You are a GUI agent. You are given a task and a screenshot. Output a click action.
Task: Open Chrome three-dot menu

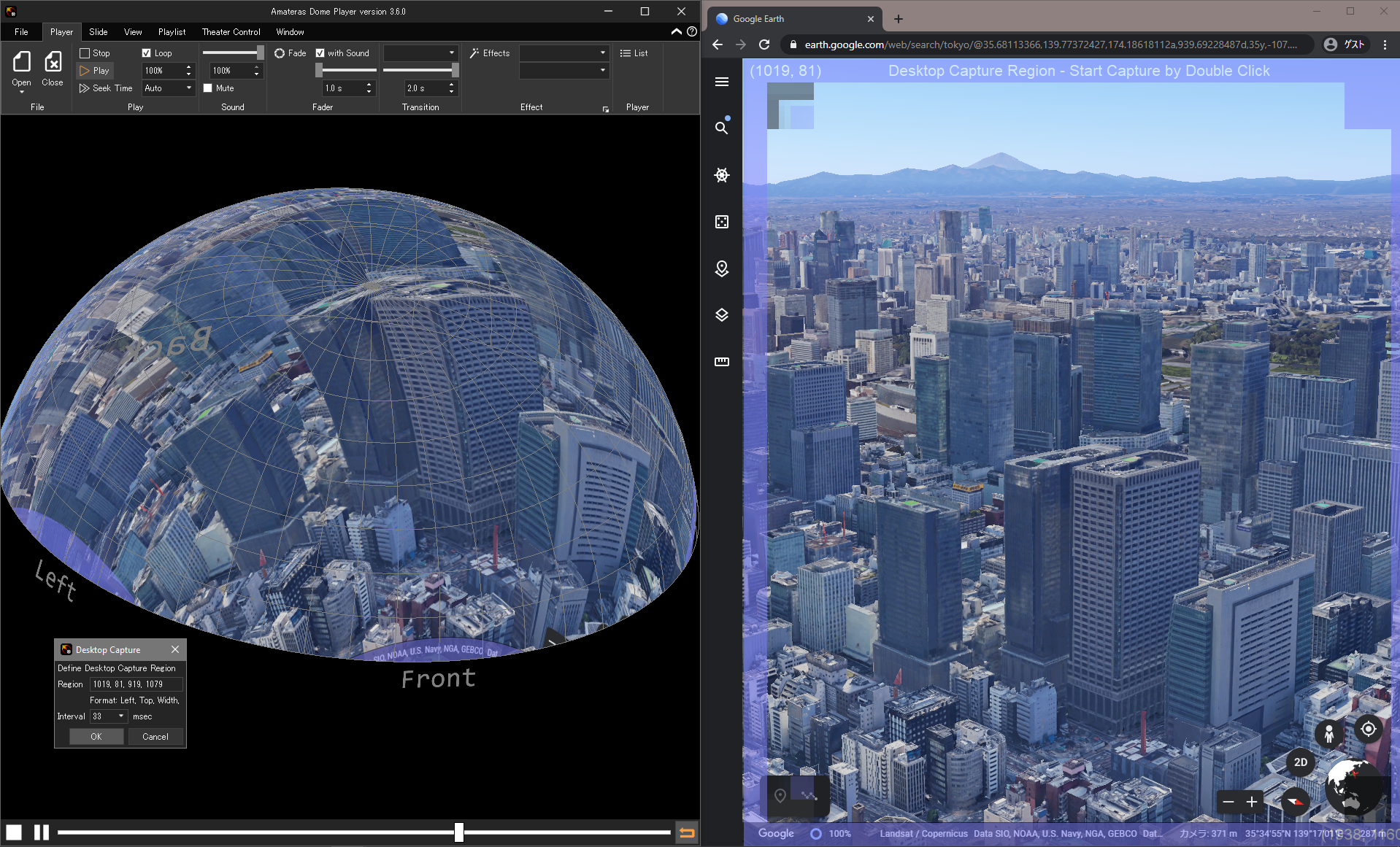[1385, 45]
